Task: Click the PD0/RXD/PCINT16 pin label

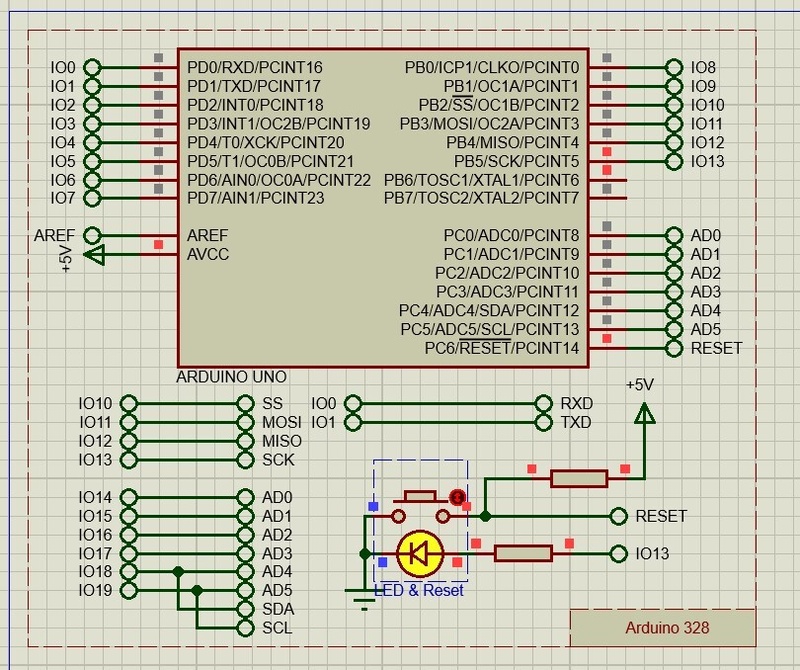Action: tap(255, 67)
